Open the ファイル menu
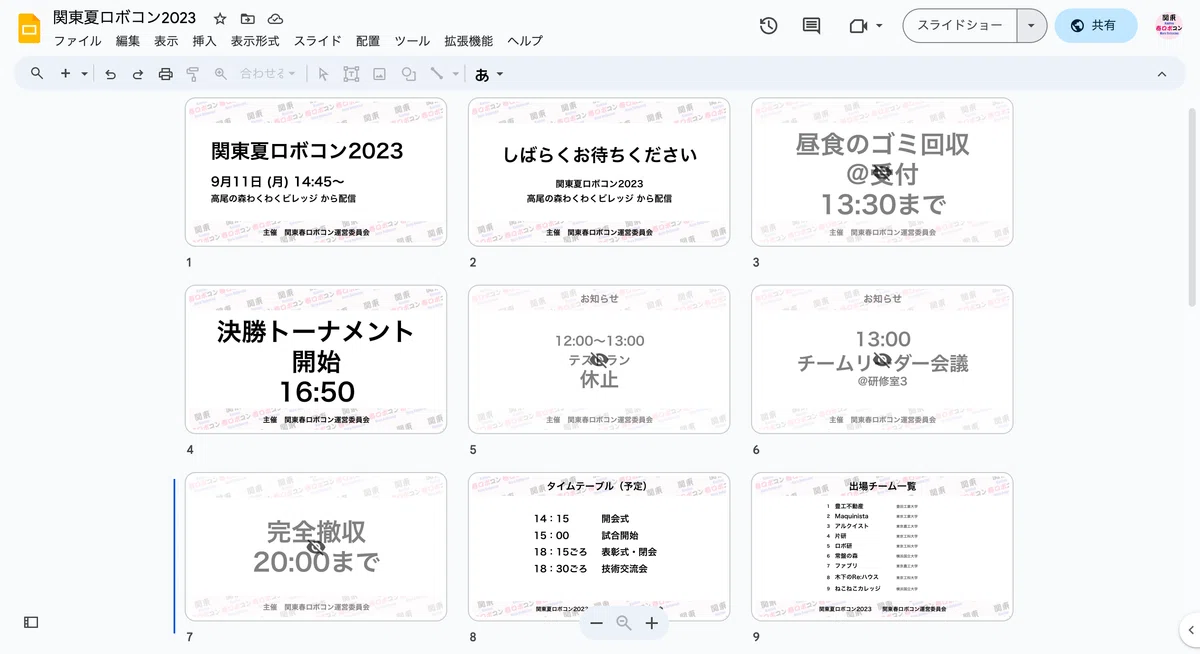Image resolution: width=1200 pixels, height=654 pixels. [x=77, y=41]
